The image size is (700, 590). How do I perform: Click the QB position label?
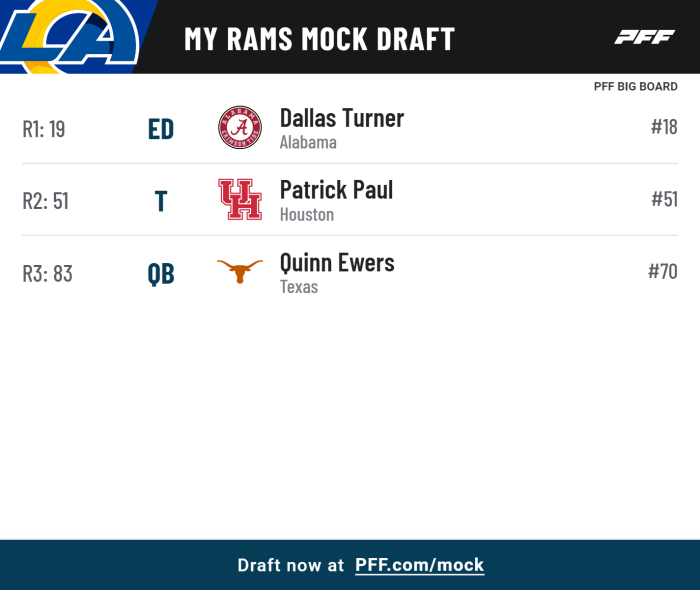(161, 274)
